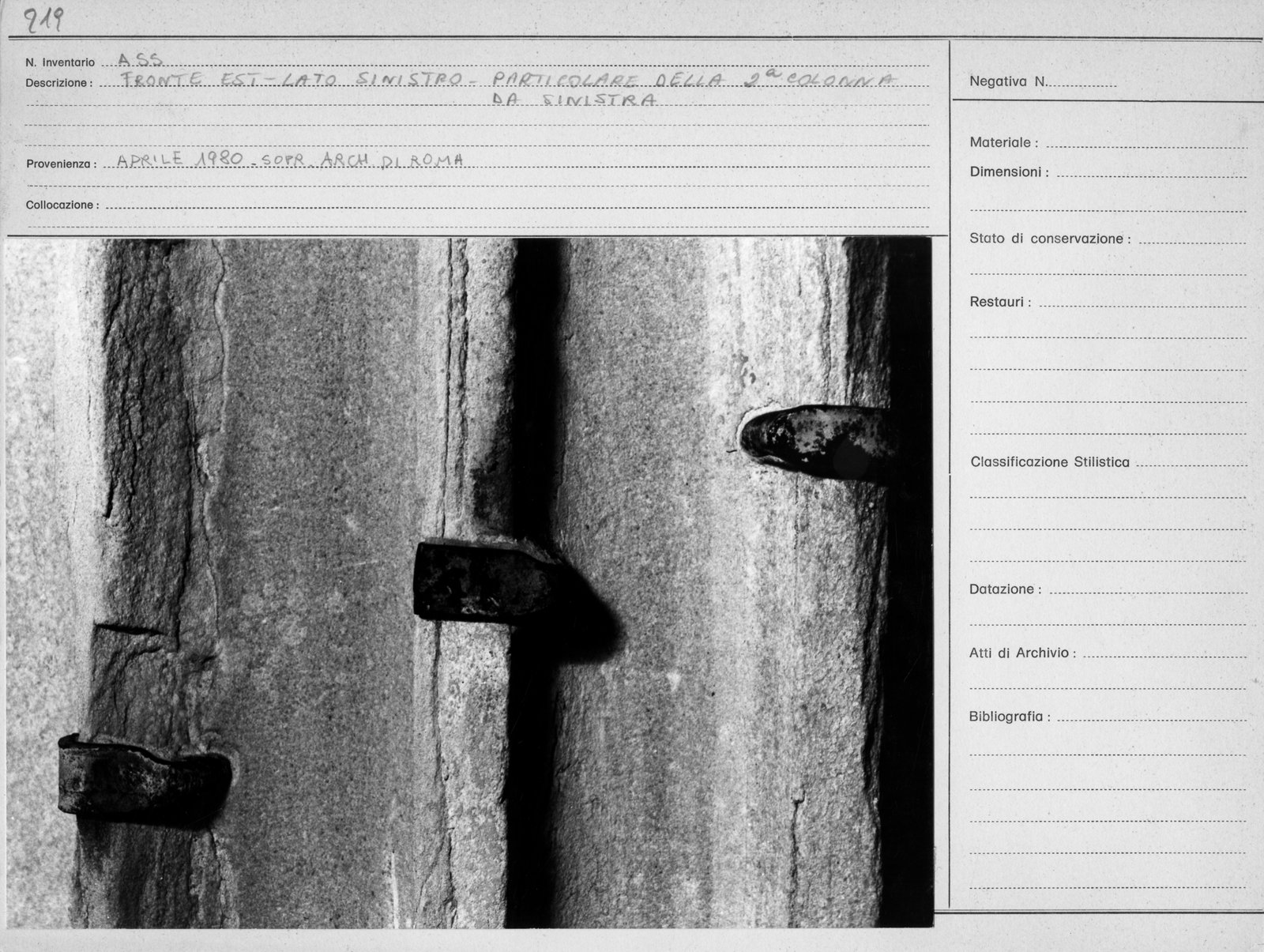The width and height of the screenshot is (1264, 952).
Task: Click the handwritten number 219 at top
Action: (x=43, y=20)
